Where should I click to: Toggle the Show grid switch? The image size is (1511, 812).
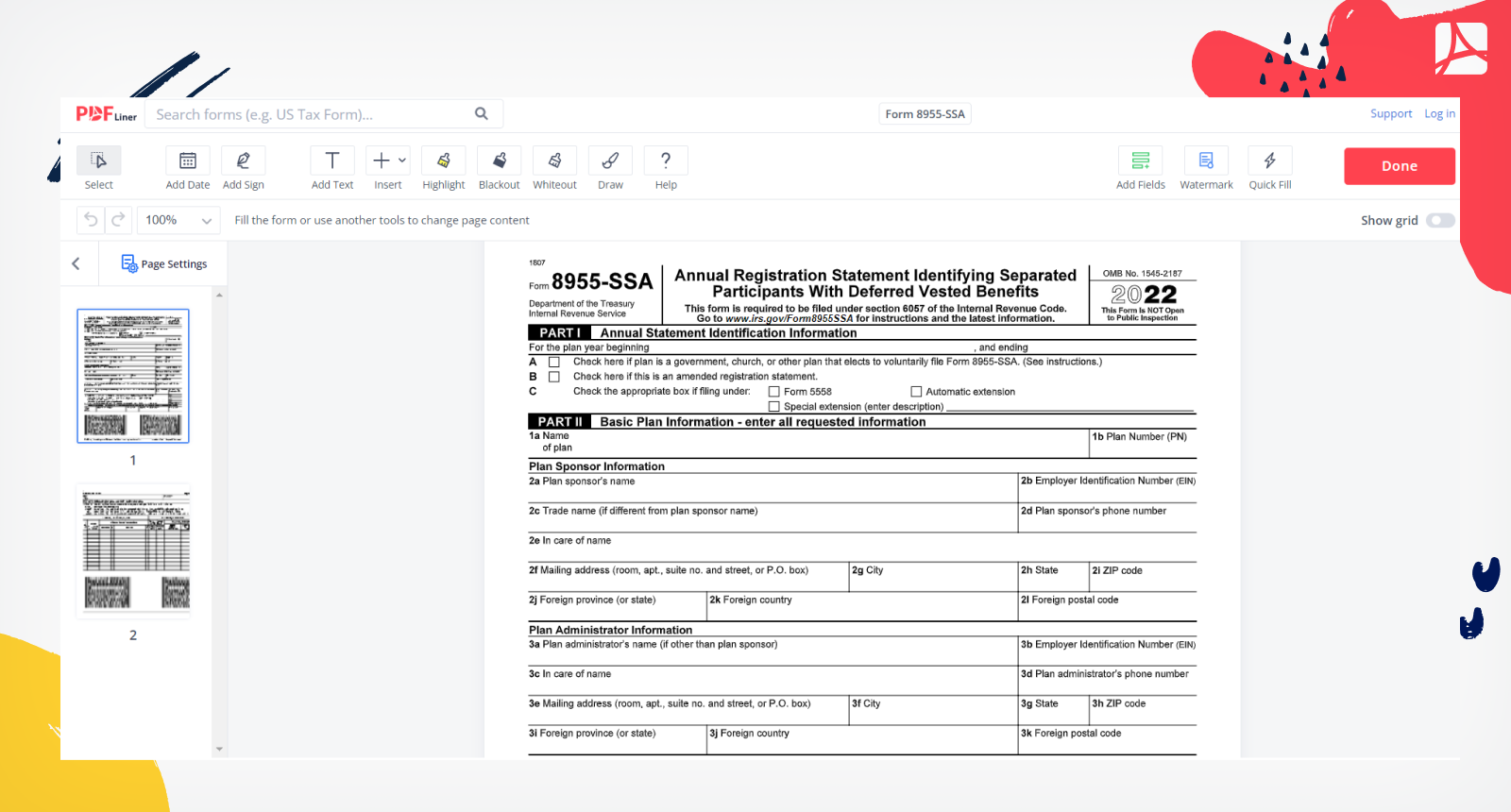tap(1440, 221)
